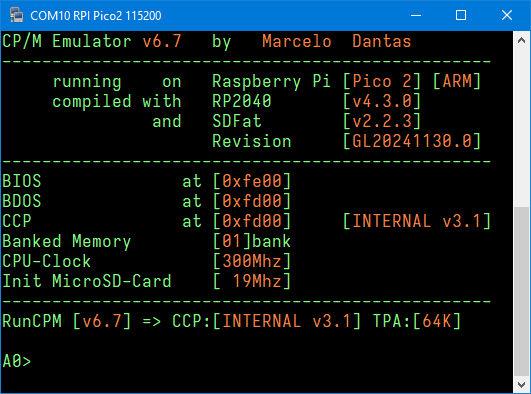Screen dimensions: 531x394
Task: Click the author name 'Marcelo'
Action: (297, 42)
